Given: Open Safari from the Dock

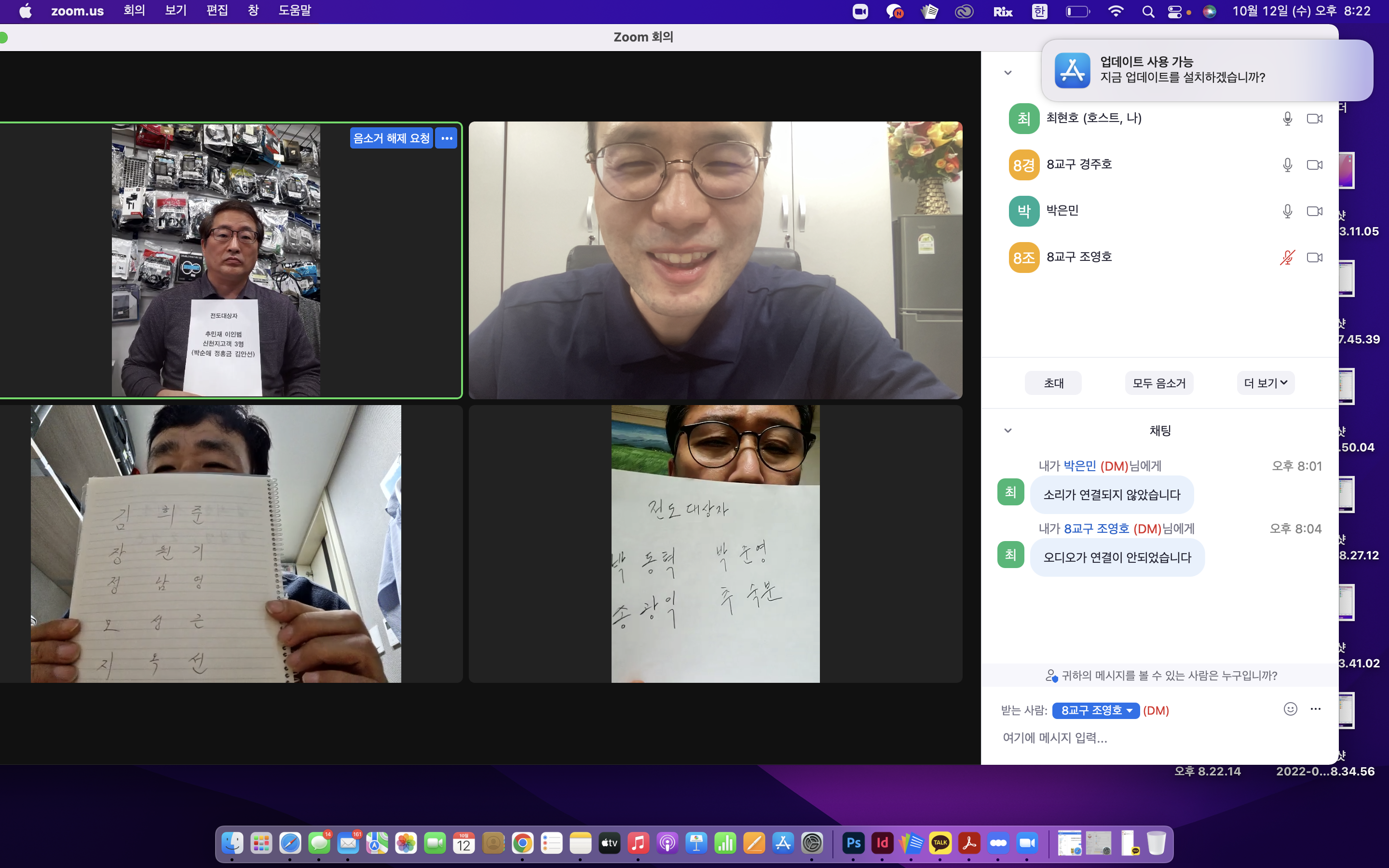Looking at the screenshot, I should tap(290, 843).
